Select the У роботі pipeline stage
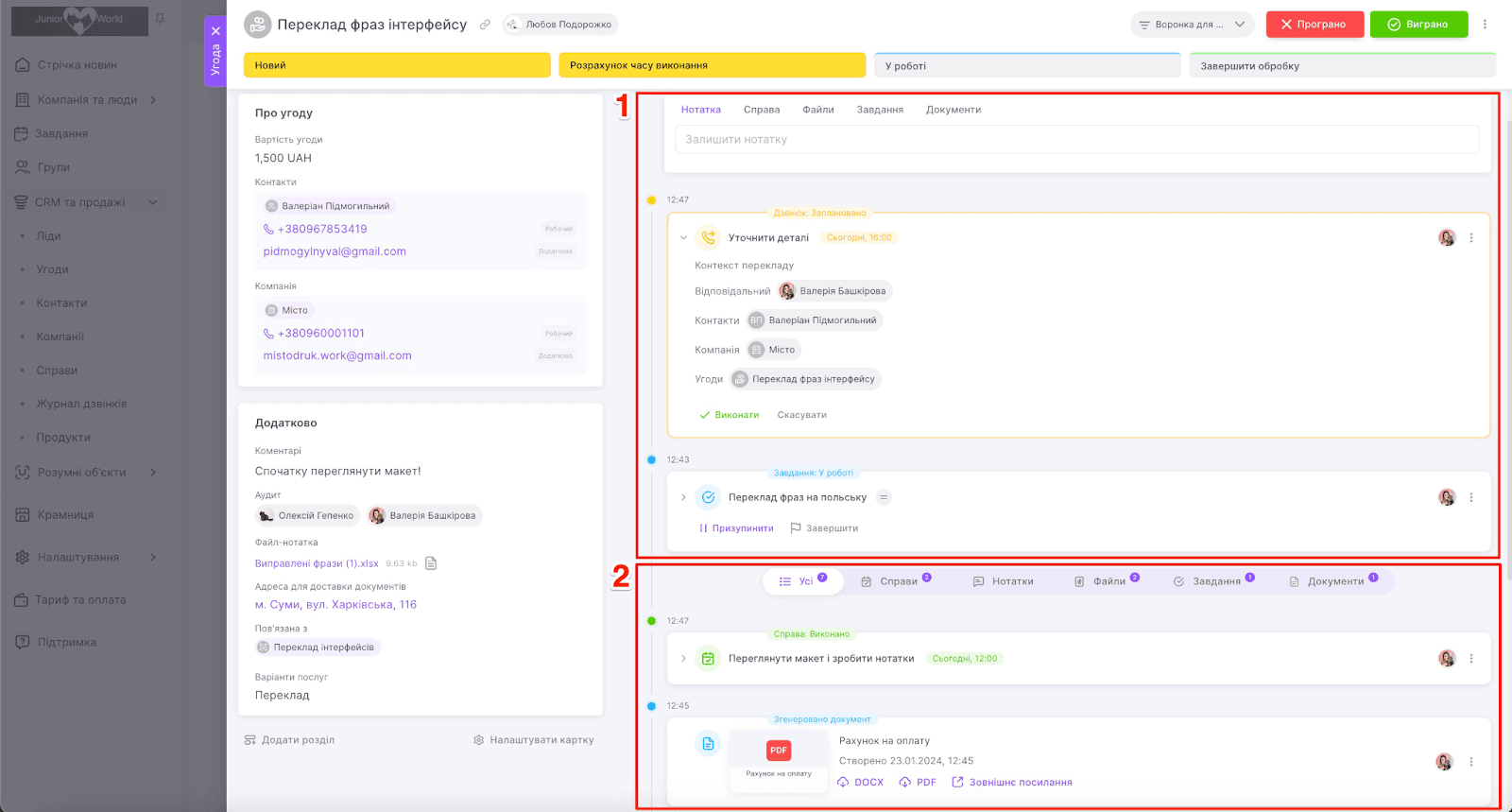 tap(1026, 66)
